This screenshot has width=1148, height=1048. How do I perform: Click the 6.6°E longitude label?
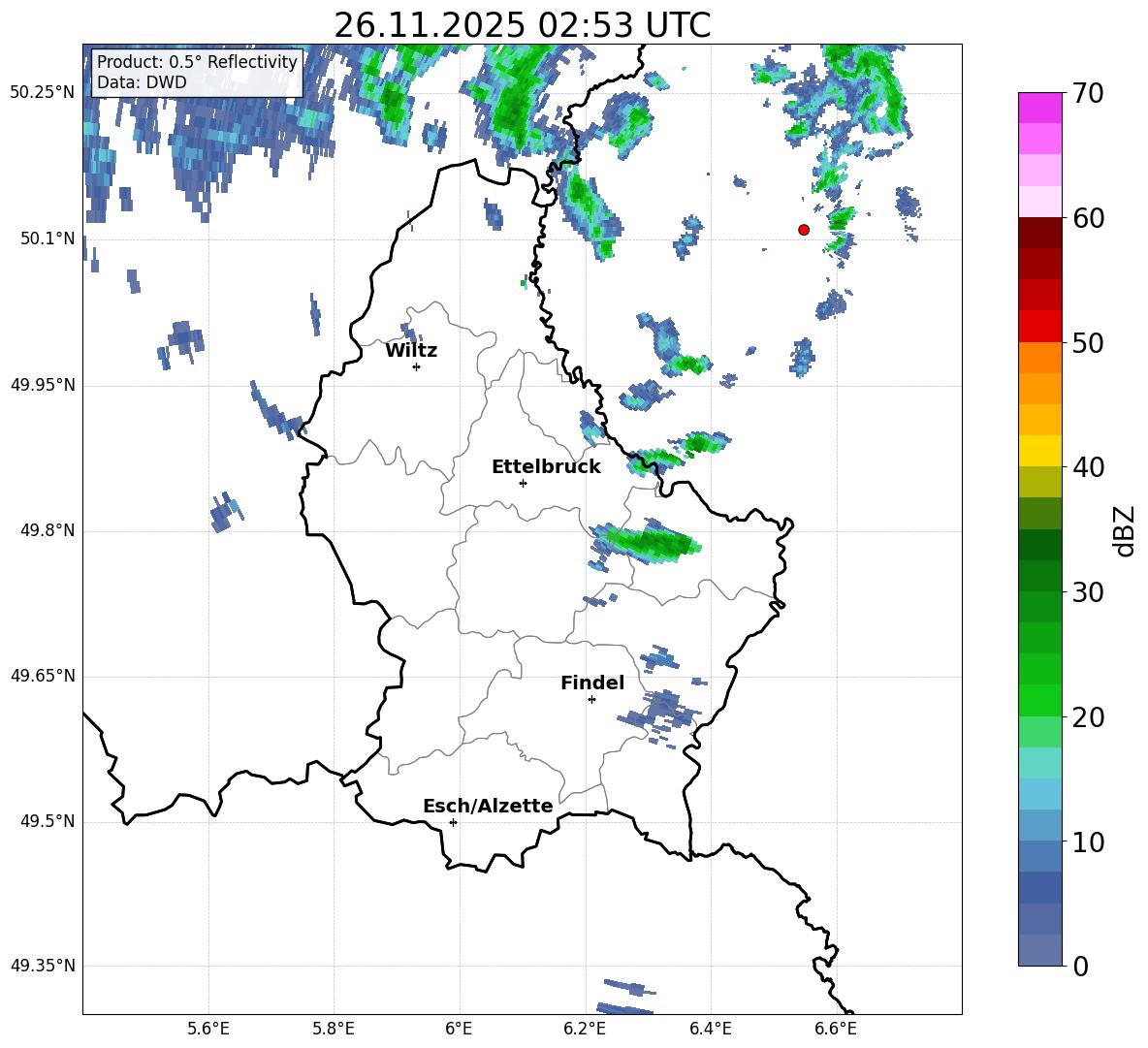[x=836, y=1029]
